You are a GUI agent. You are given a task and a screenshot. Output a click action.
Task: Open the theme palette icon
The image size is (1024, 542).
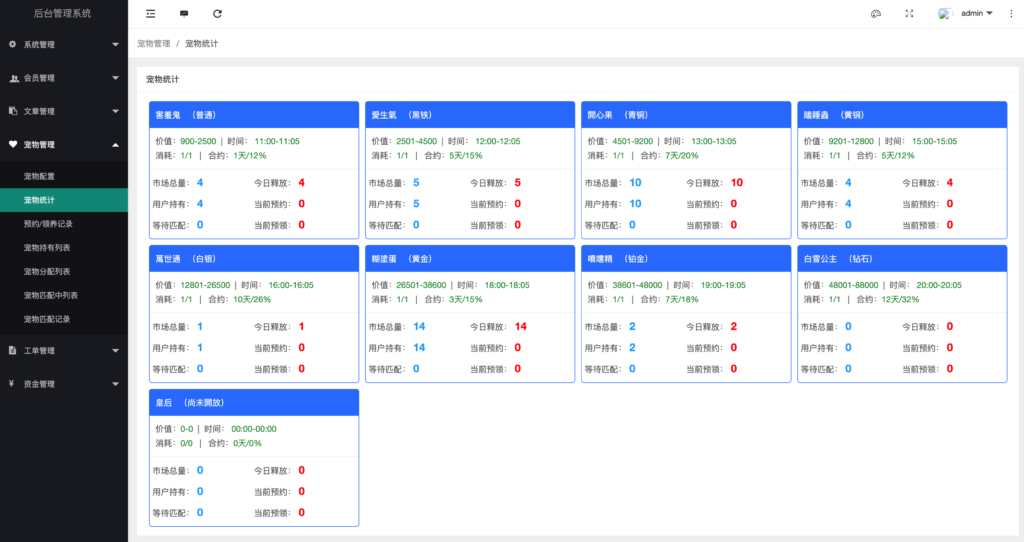876,14
